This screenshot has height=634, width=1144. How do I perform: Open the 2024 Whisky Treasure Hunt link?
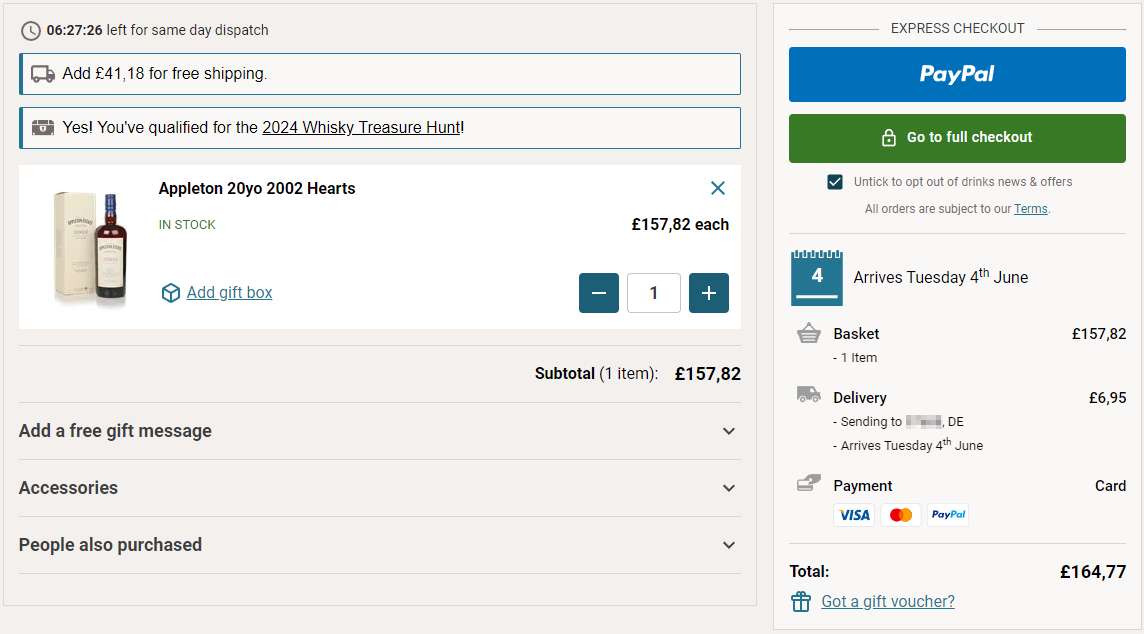[361, 128]
